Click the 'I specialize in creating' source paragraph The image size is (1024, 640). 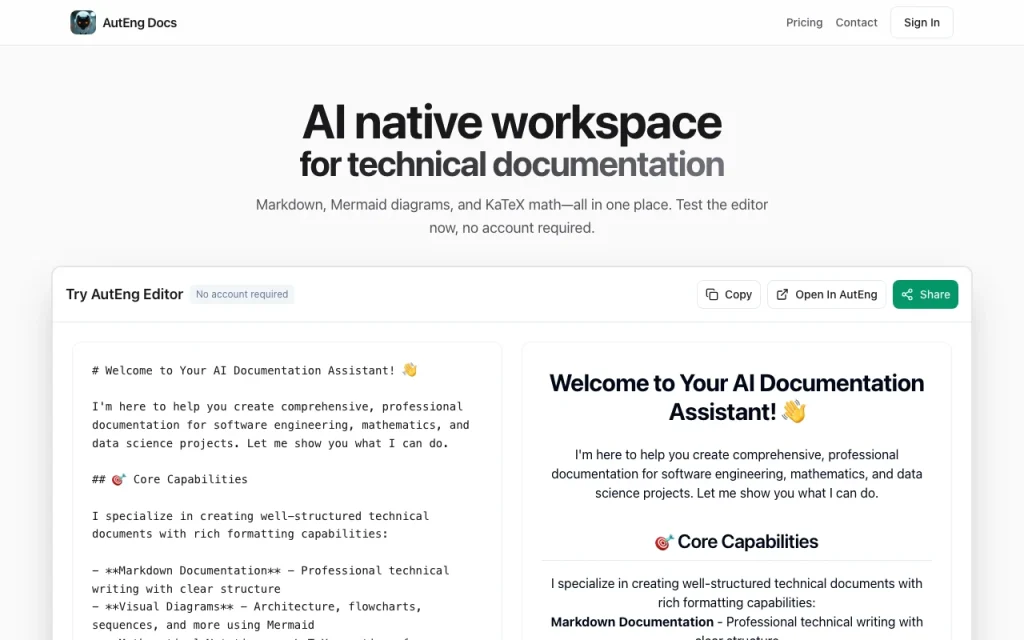(x=261, y=524)
